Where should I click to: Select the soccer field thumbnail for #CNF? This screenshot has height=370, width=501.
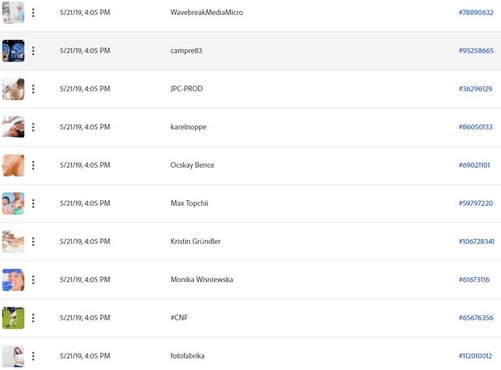pos(13,318)
